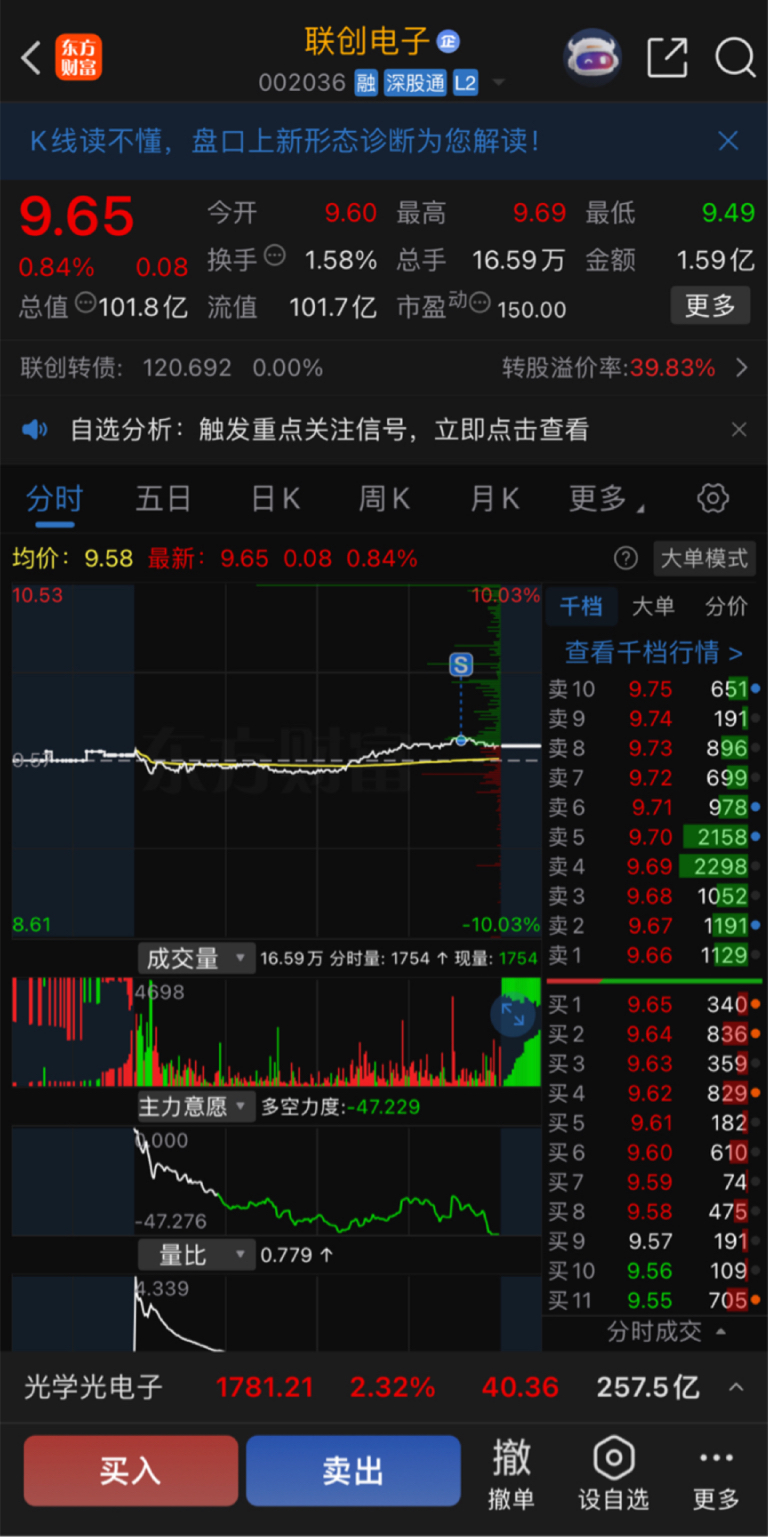Click the blue 卖出 button
The image size is (768, 1537).
pos(353,1470)
